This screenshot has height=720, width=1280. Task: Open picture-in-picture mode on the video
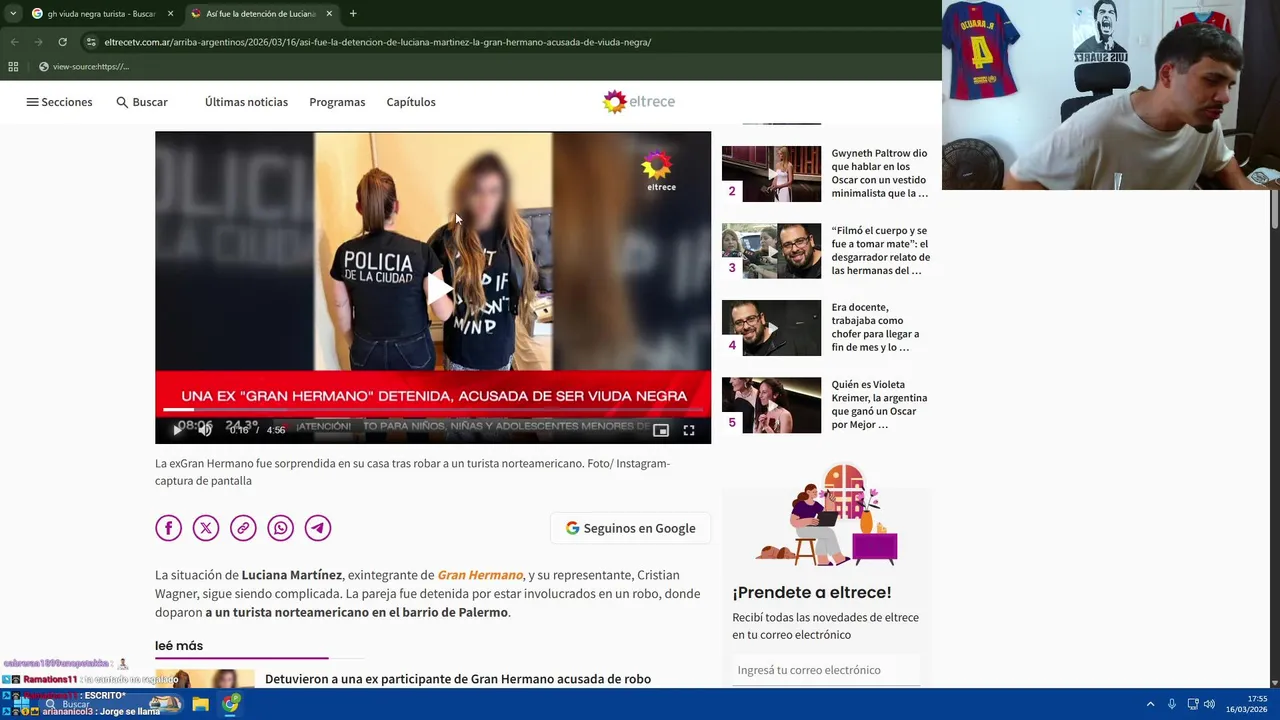tap(661, 430)
